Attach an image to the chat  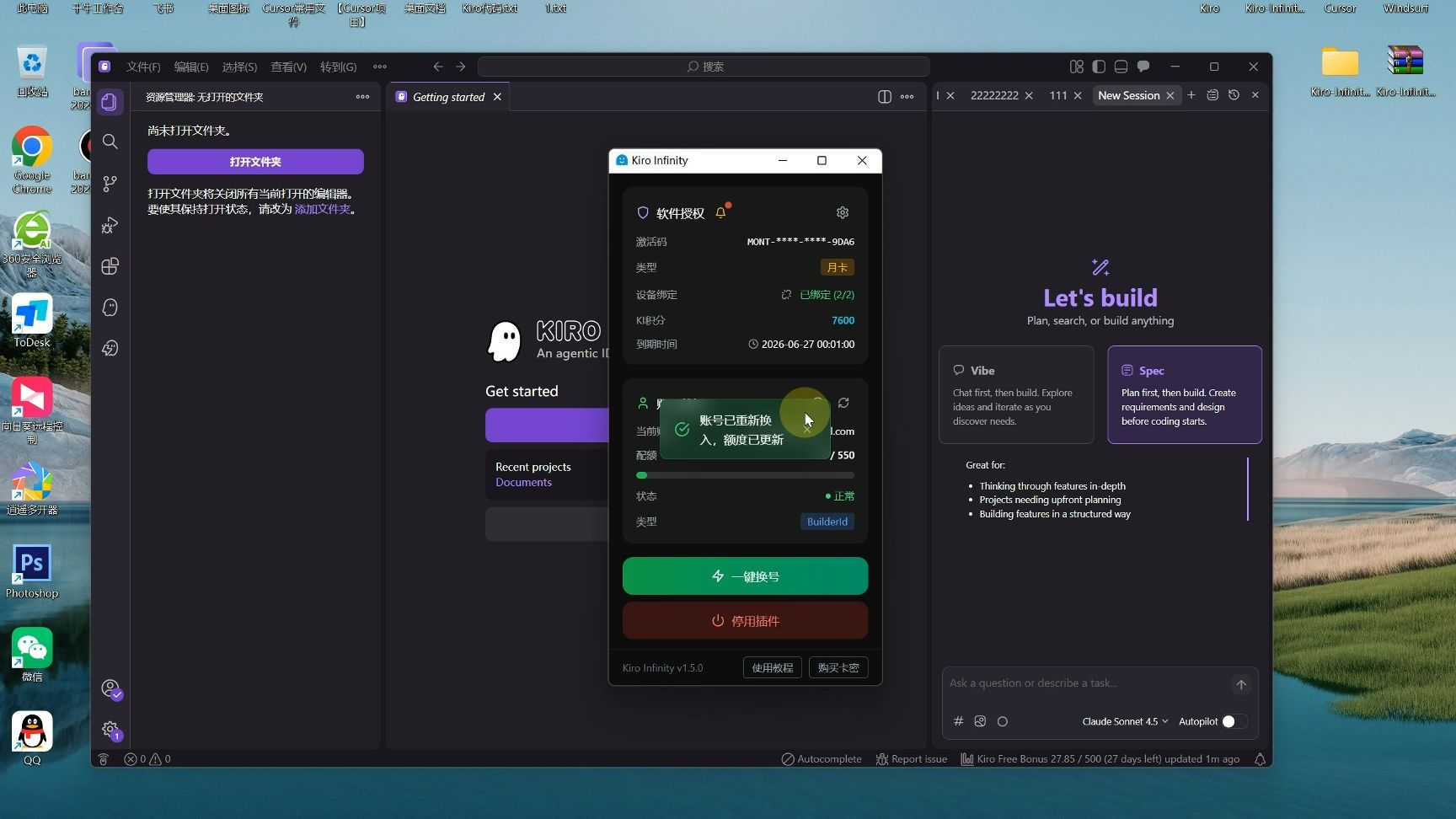click(x=980, y=721)
